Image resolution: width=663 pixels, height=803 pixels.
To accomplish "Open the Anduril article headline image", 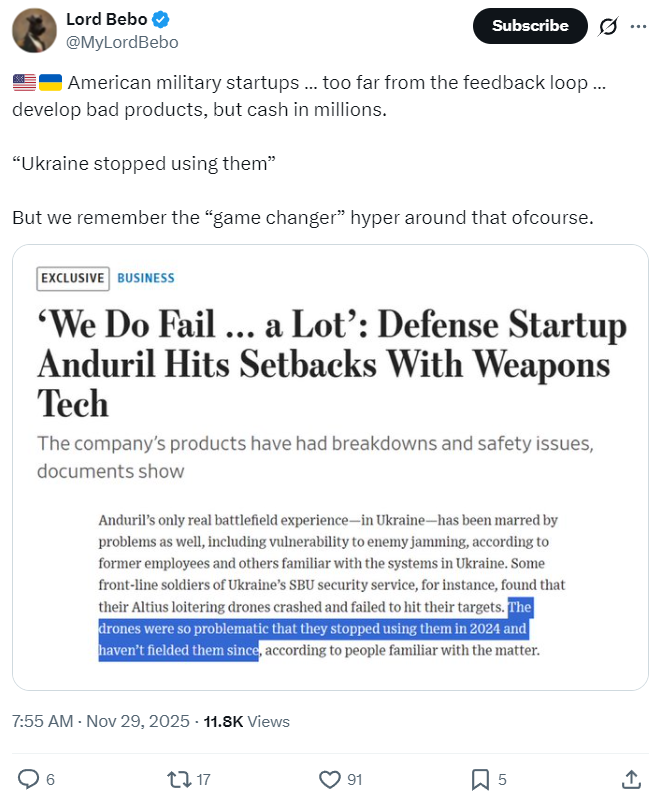I will pyautogui.click(x=331, y=364).
